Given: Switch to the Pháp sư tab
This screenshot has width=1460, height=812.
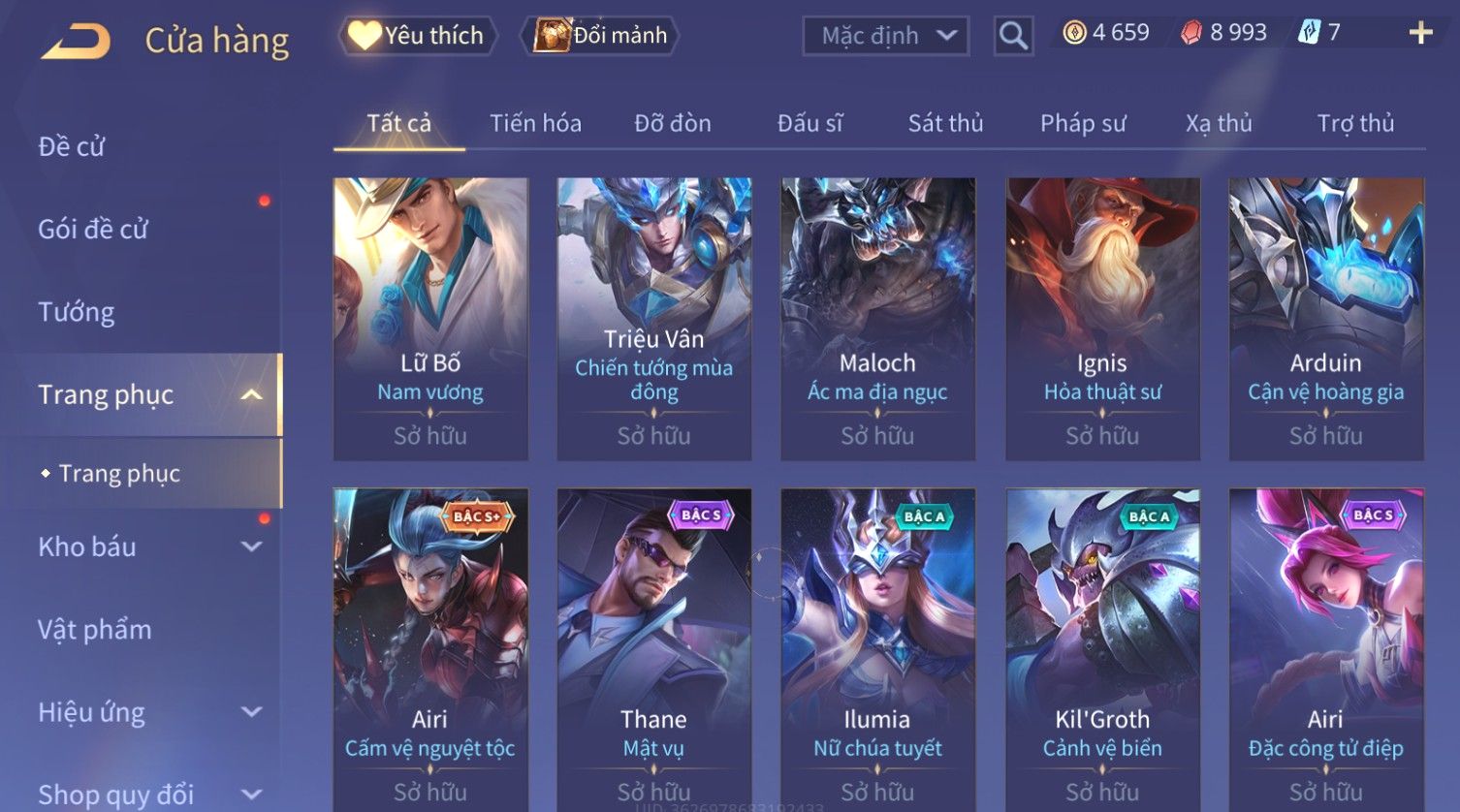Looking at the screenshot, I should pos(1083,123).
